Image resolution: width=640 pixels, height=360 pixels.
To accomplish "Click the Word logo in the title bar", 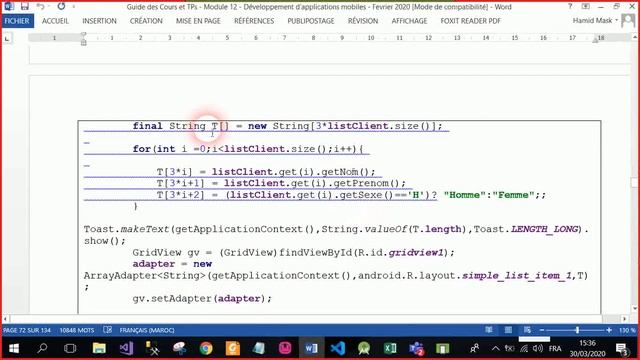I will tap(9, 7).
